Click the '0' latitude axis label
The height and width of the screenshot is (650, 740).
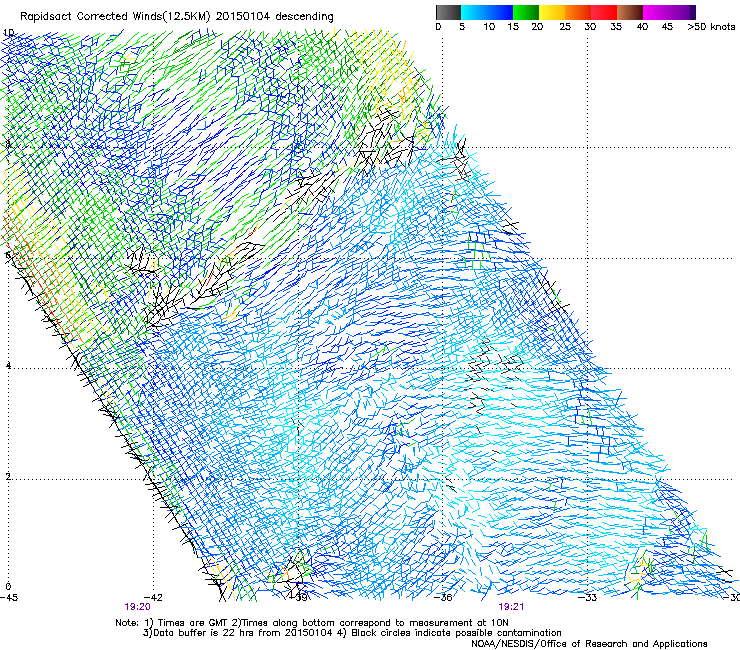pos(8,587)
